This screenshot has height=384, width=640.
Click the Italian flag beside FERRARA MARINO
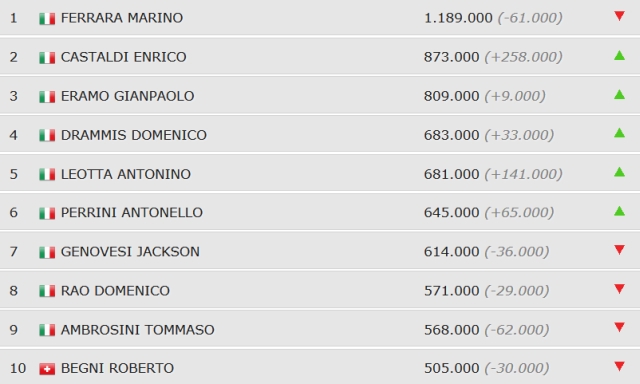point(47,19)
